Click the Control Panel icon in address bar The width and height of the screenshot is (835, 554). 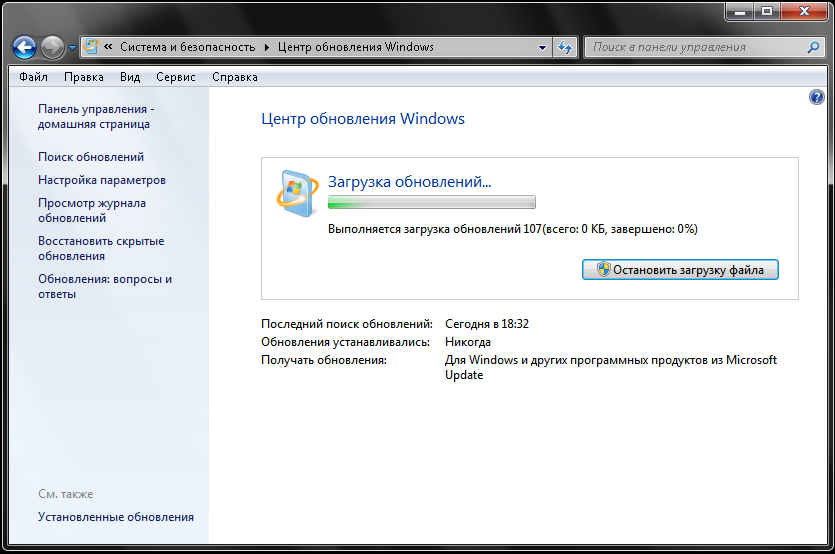pyautogui.click(x=91, y=47)
